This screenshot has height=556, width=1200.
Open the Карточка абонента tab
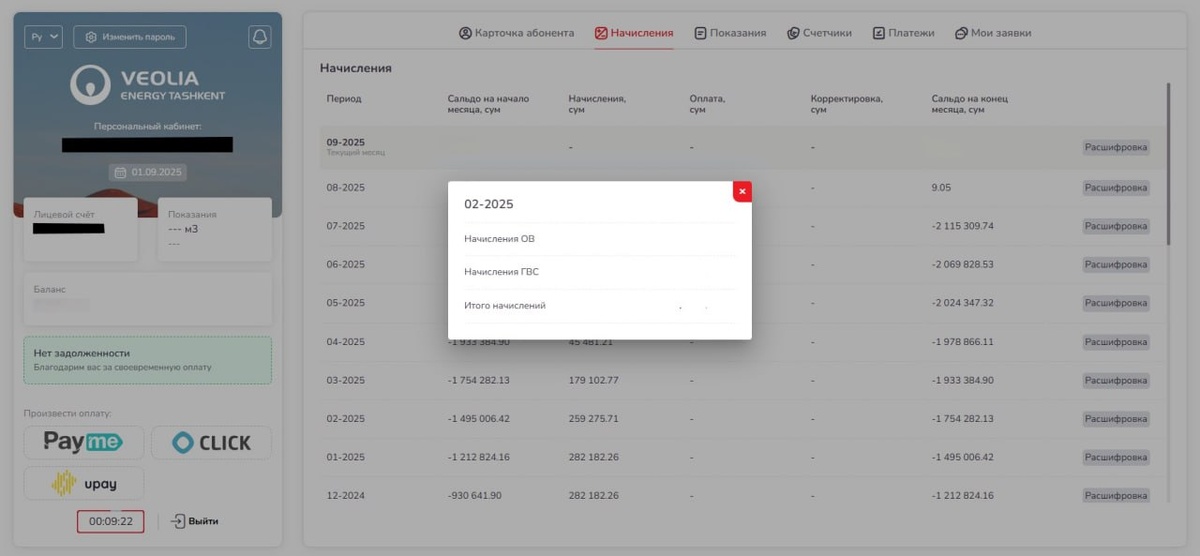tap(516, 33)
